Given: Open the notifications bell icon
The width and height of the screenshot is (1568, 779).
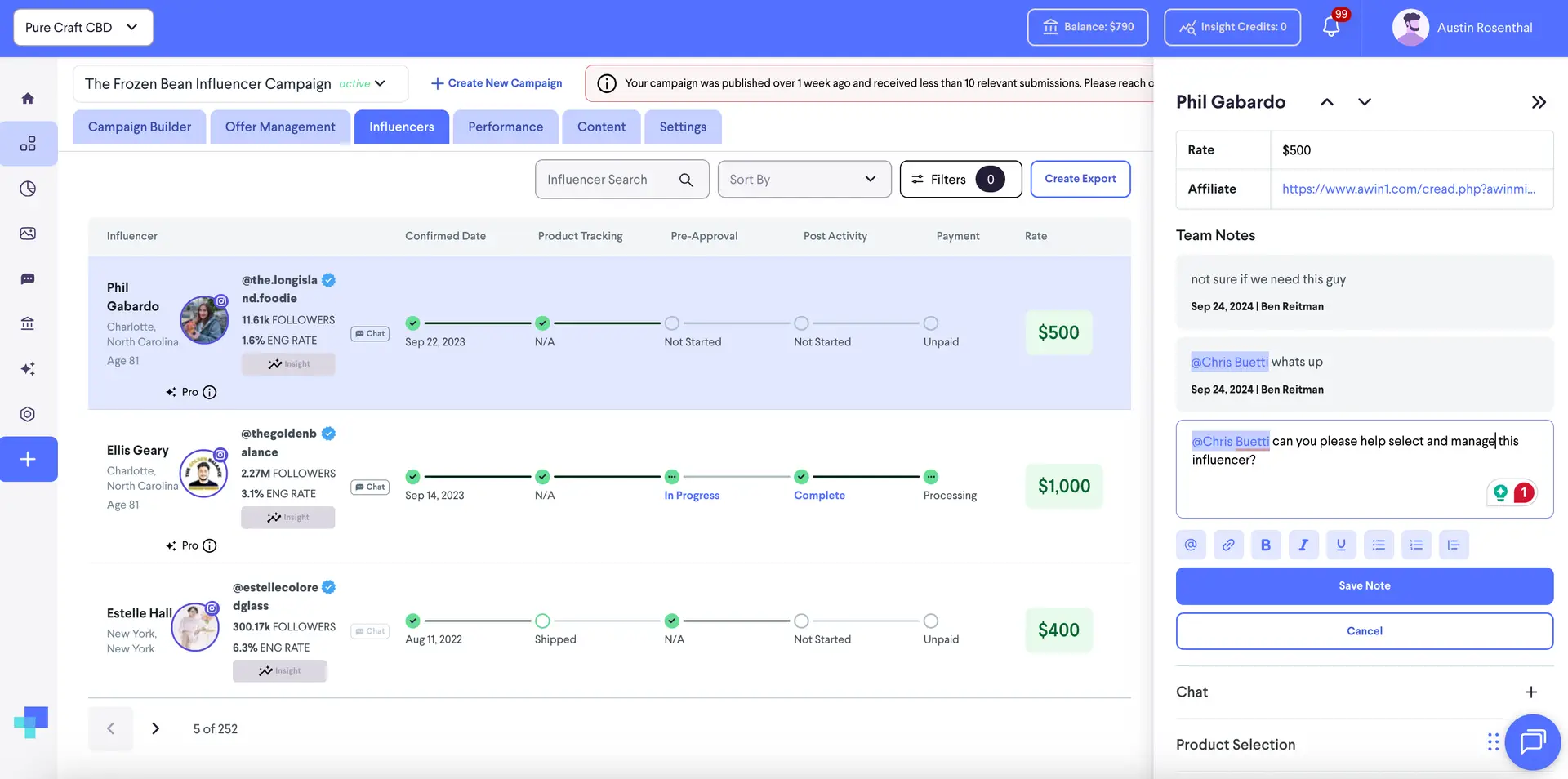Looking at the screenshot, I should 1331,27.
